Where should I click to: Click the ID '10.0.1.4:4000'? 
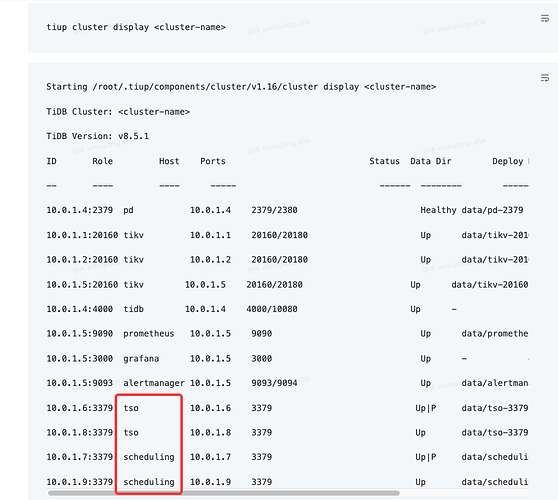tap(80, 309)
